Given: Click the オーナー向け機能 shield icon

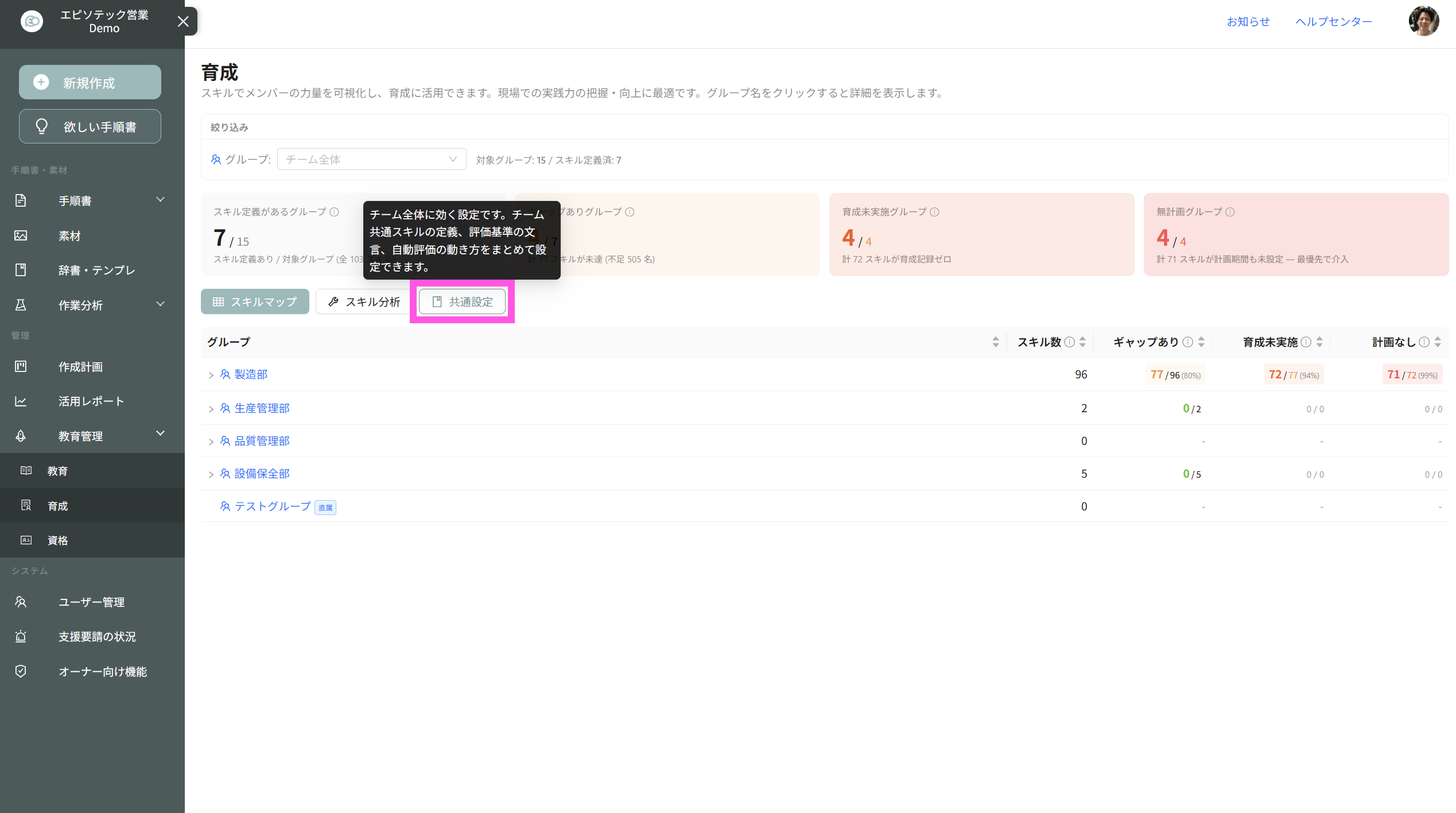Looking at the screenshot, I should (x=21, y=671).
